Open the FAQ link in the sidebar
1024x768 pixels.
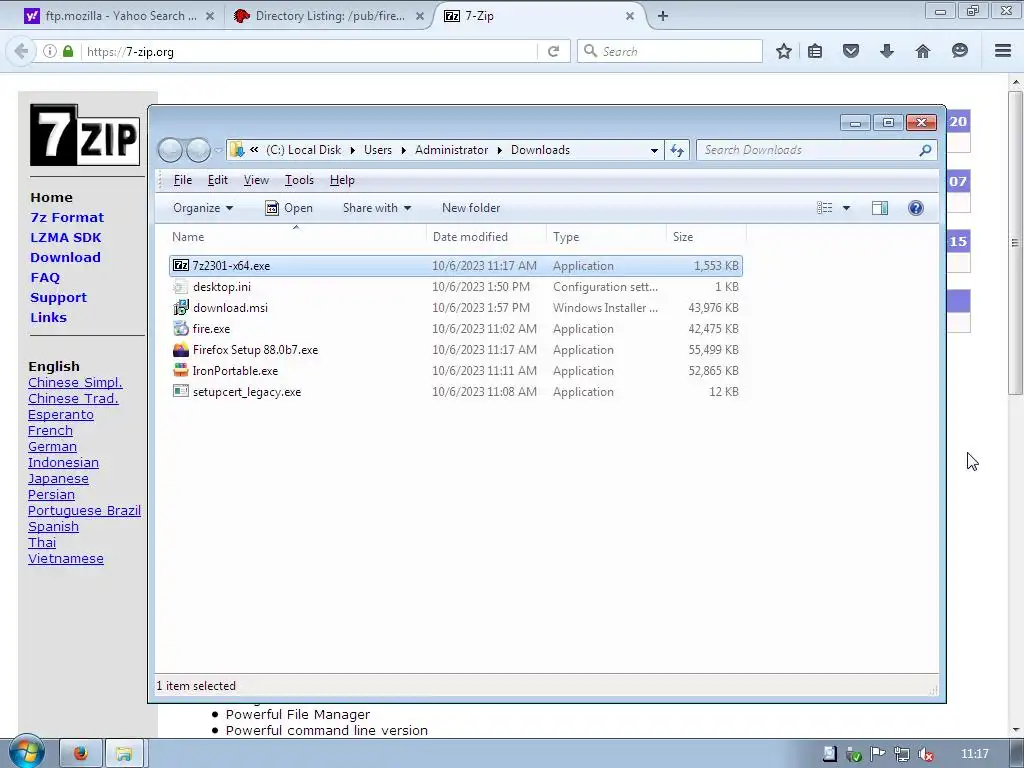[45, 278]
